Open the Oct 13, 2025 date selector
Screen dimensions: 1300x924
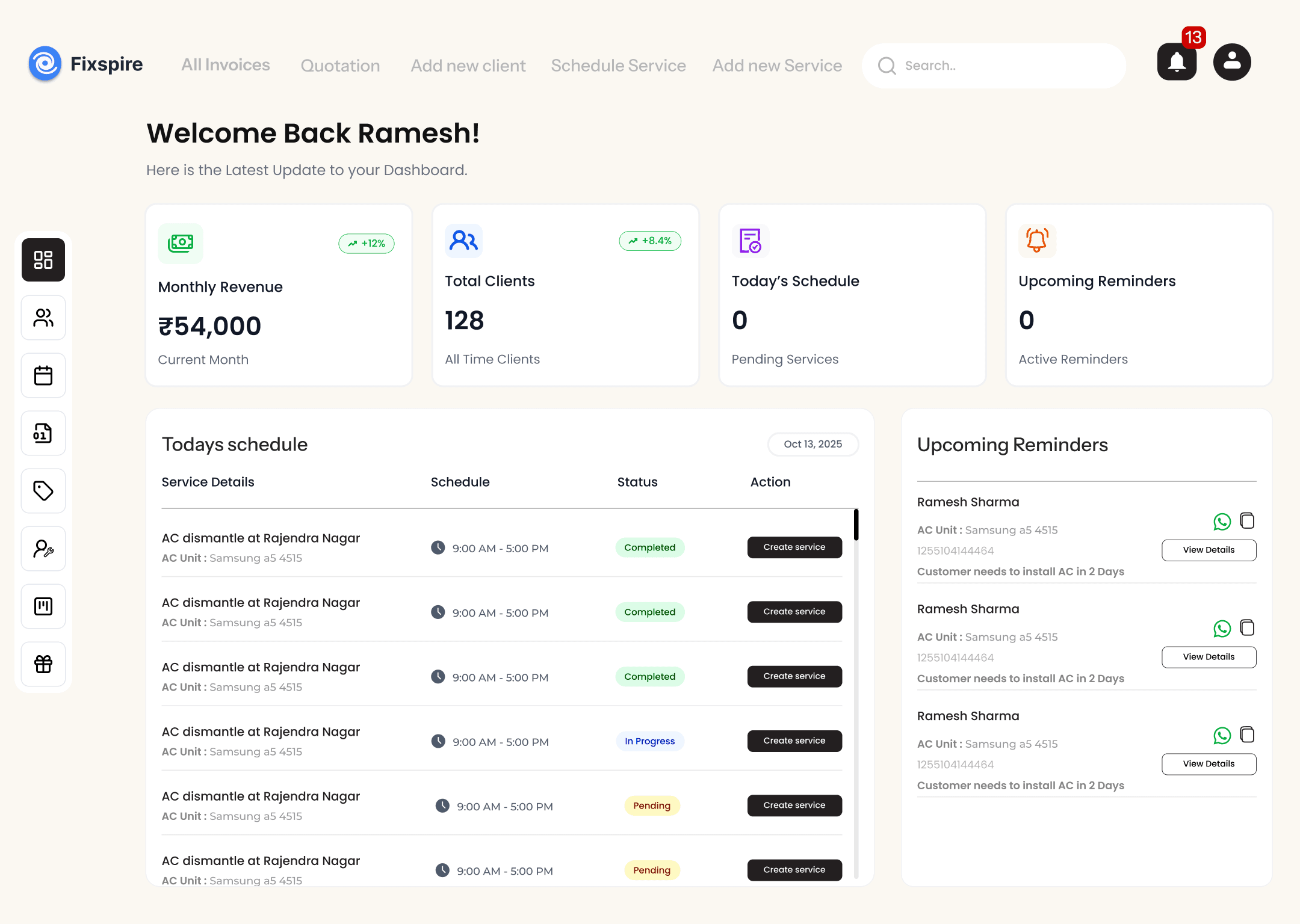click(x=813, y=444)
